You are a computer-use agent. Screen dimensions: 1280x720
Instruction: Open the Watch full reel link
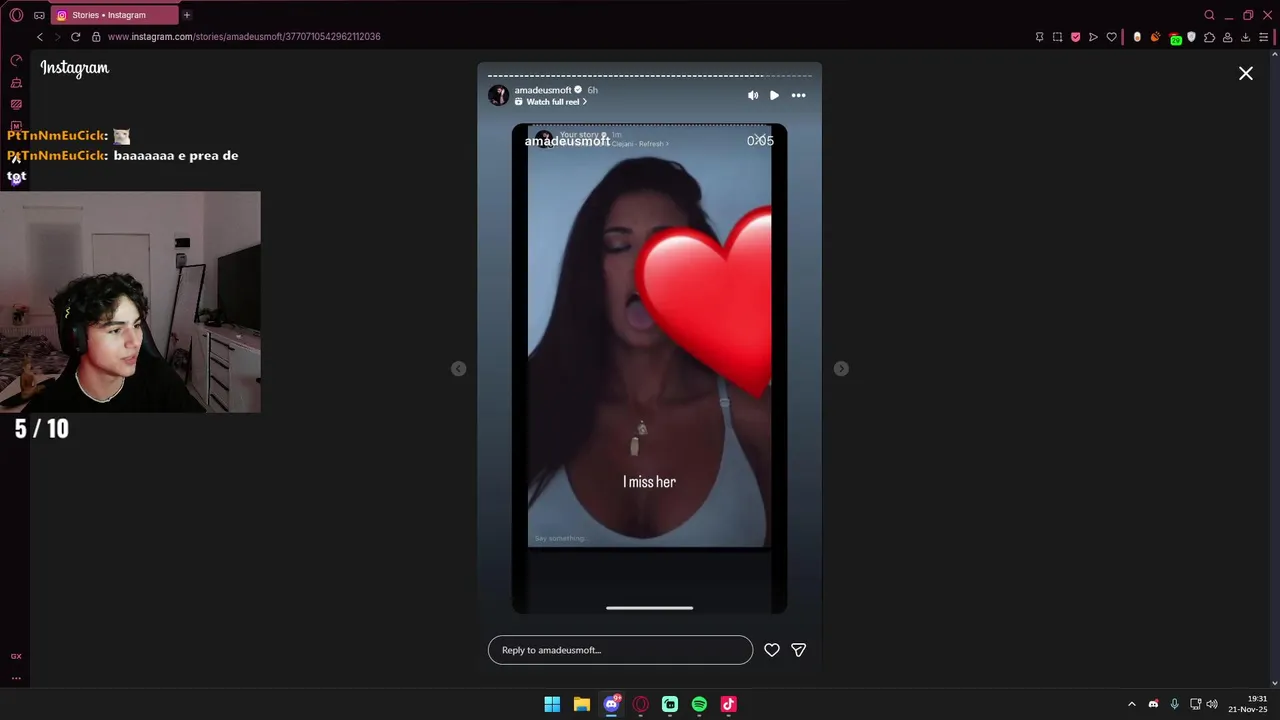point(552,102)
